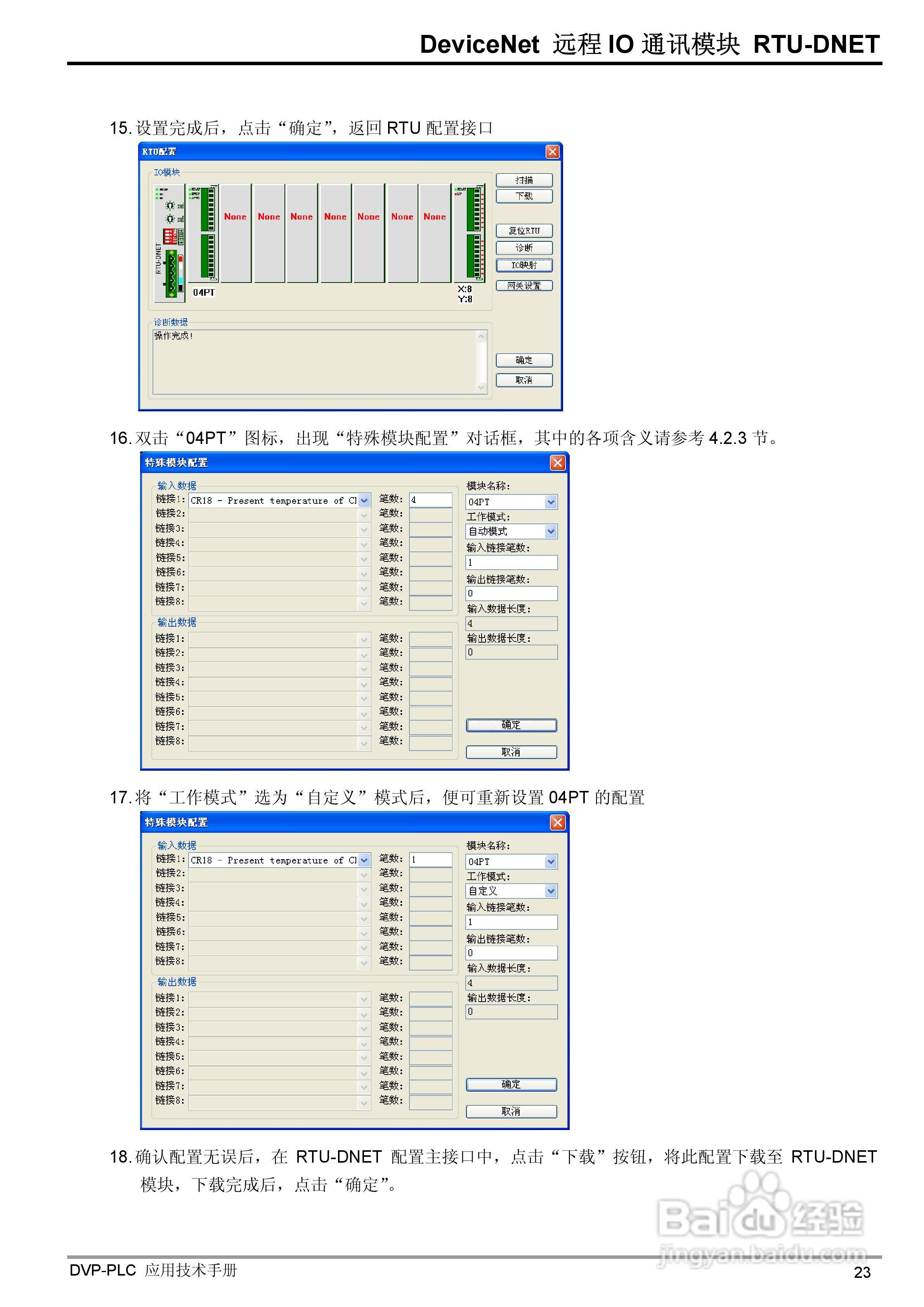The width and height of the screenshot is (924, 1307).
Task: Close the RTU配置 dialog window
Action: [x=552, y=151]
